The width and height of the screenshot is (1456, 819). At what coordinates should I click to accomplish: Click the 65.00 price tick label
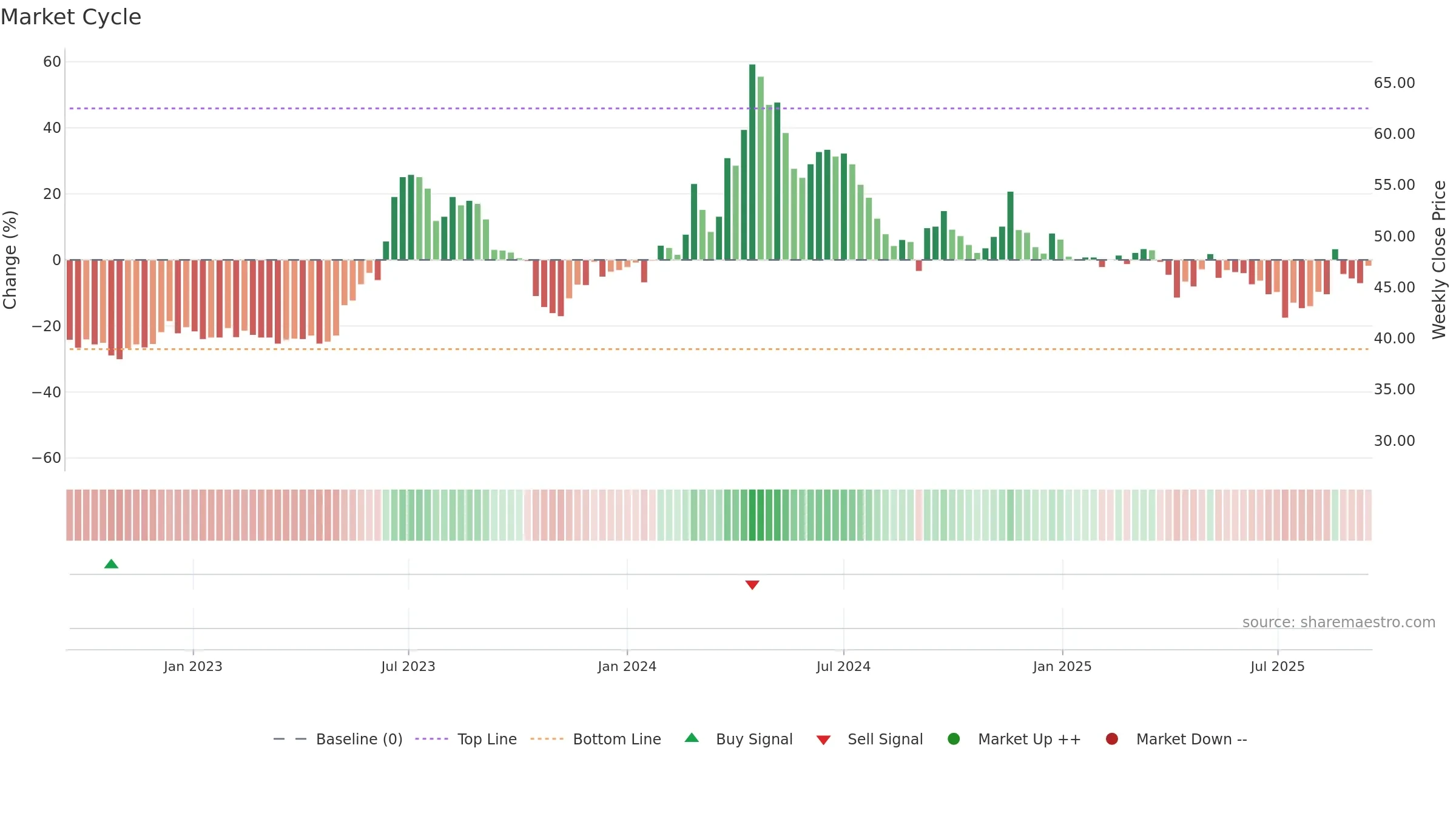click(x=1394, y=83)
